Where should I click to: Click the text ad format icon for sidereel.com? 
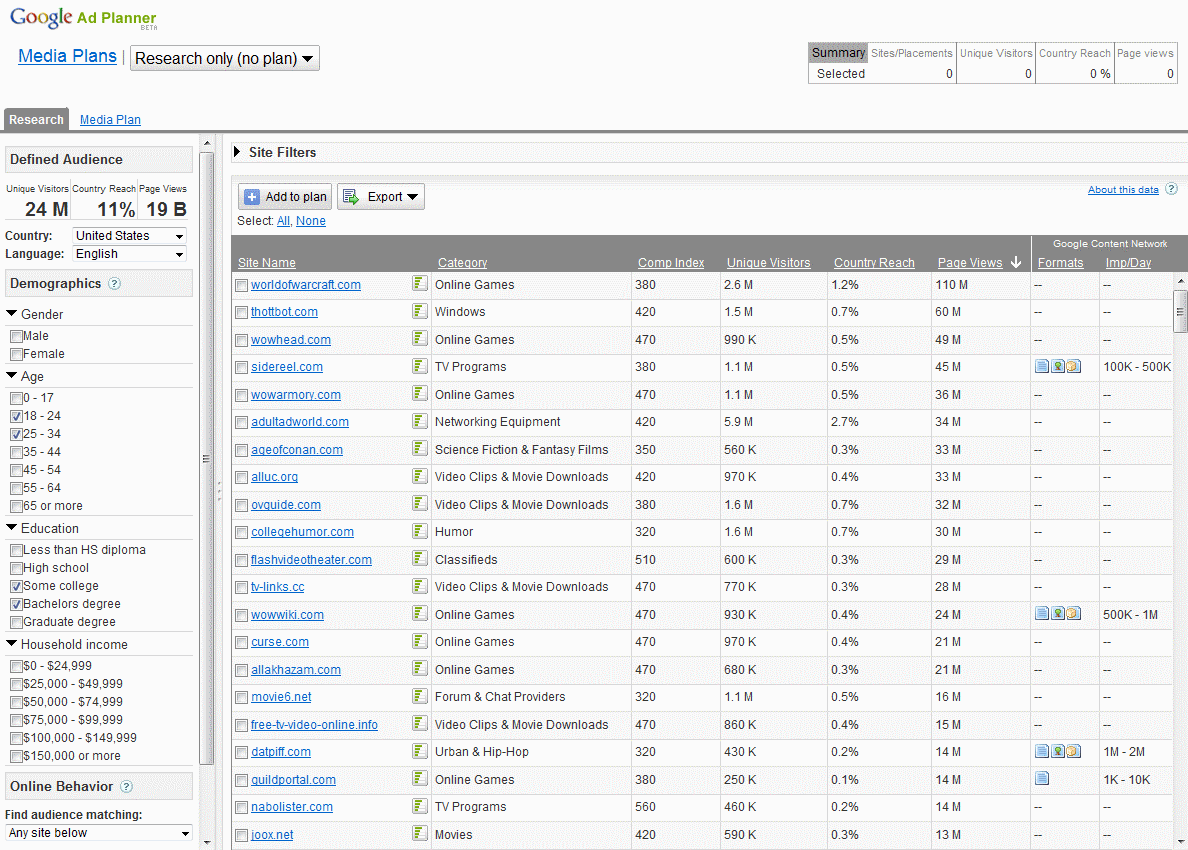coord(1042,367)
